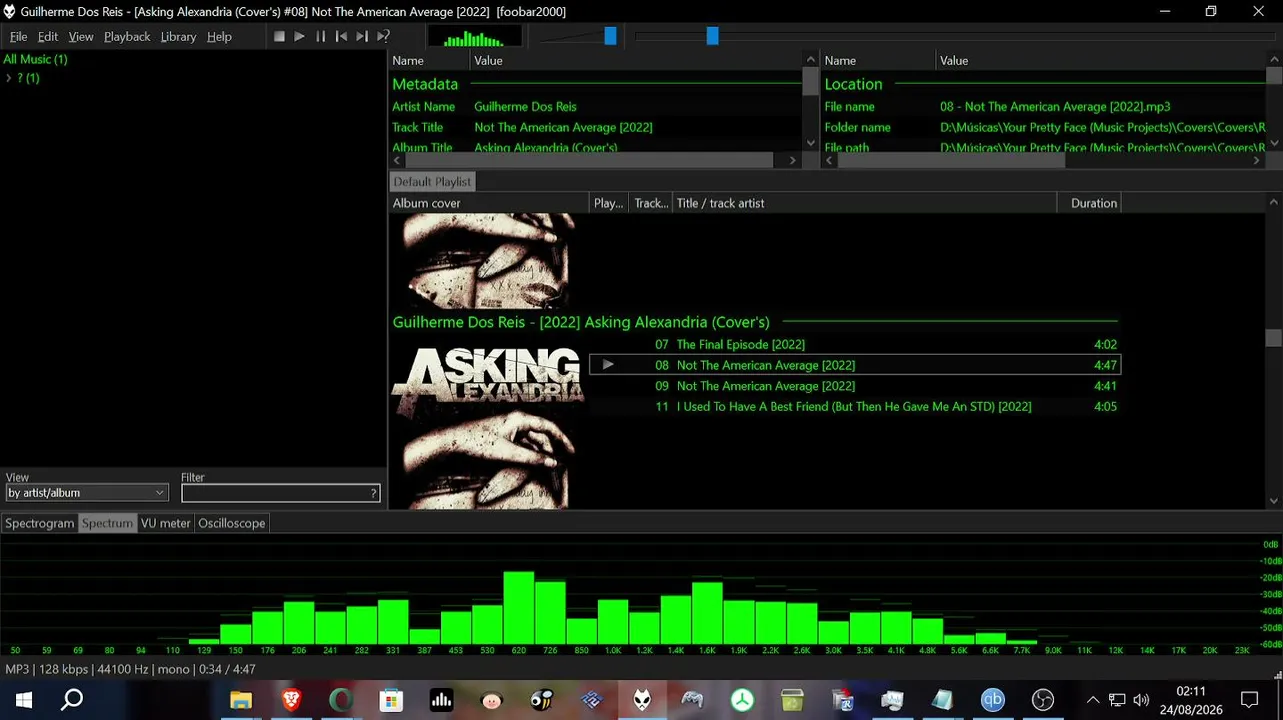
Task: Click the playback status text in status bar
Action: click(x=130, y=669)
